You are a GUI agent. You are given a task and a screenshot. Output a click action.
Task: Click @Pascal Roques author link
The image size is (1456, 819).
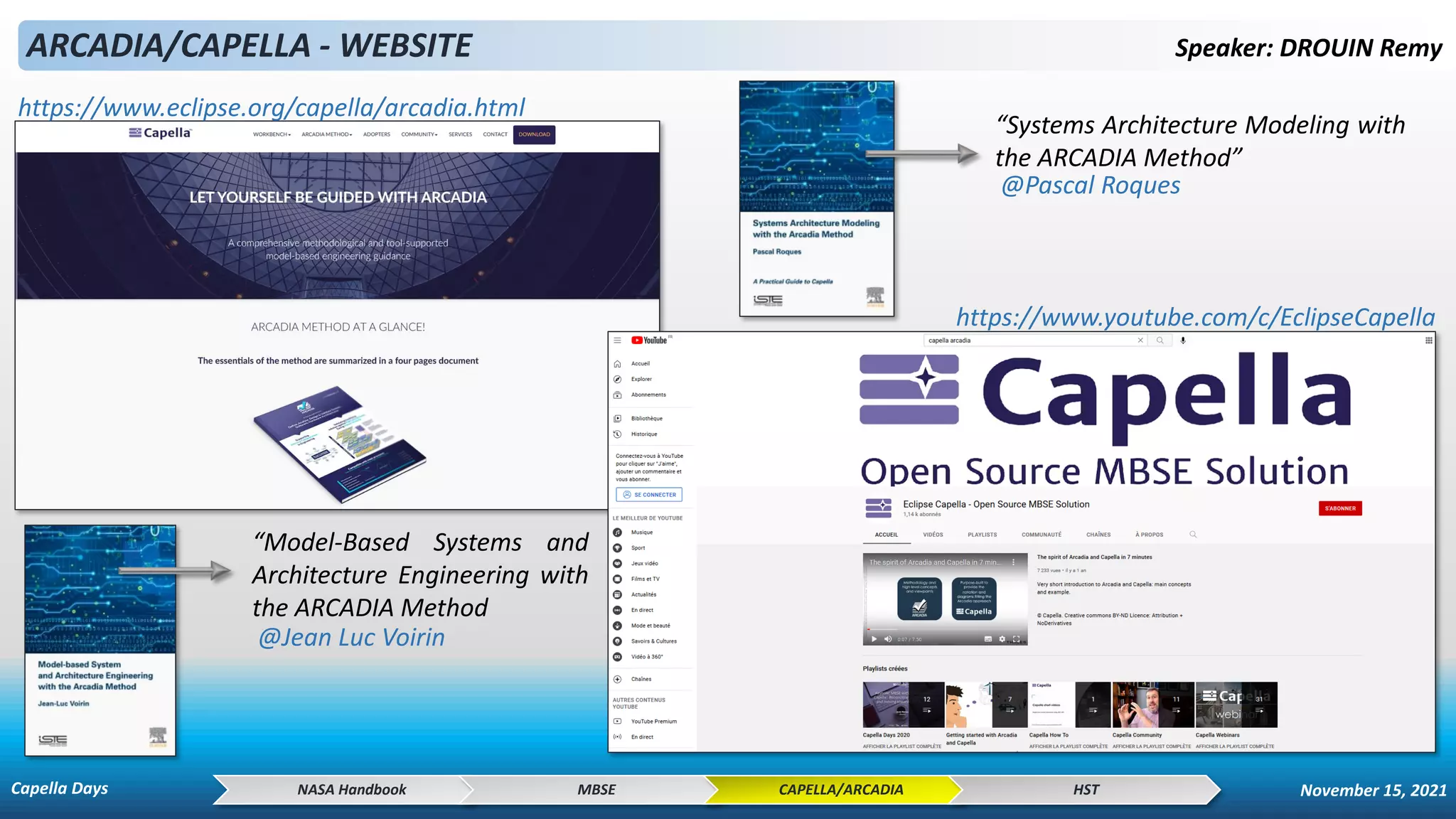click(x=1091, y=186)
